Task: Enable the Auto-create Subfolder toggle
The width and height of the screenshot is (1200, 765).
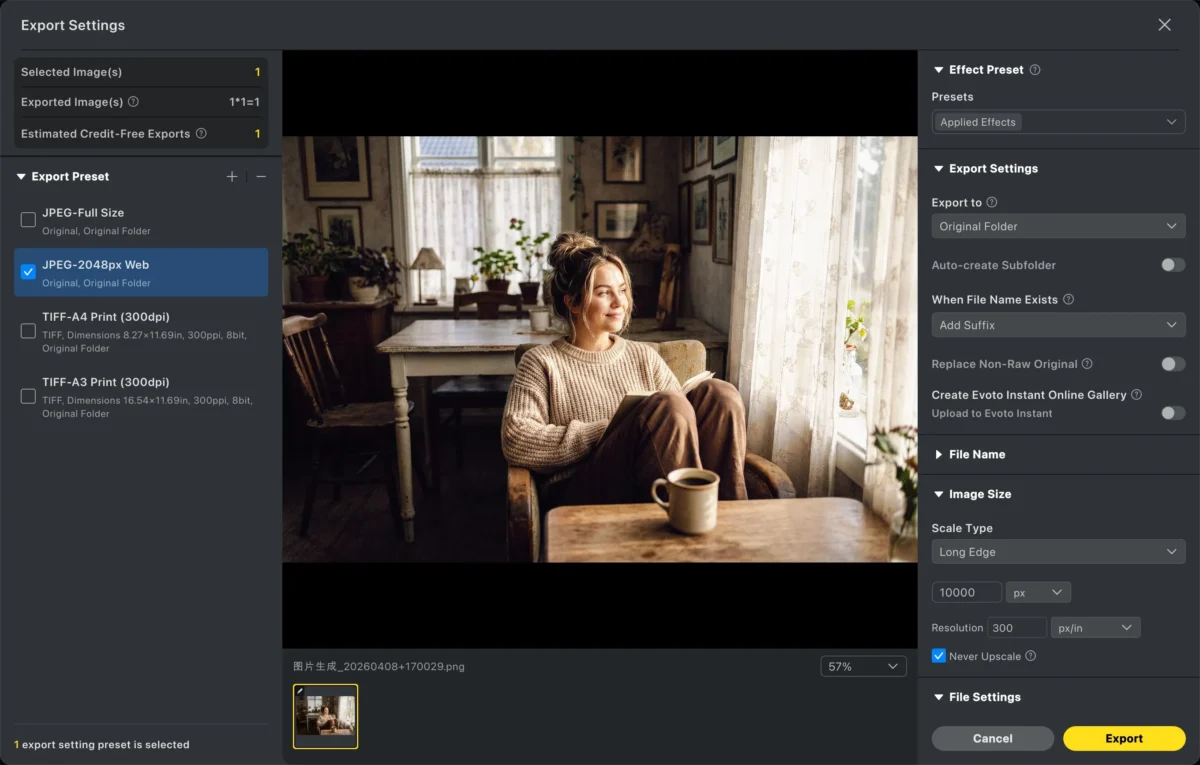Action: click(1172, 265)
